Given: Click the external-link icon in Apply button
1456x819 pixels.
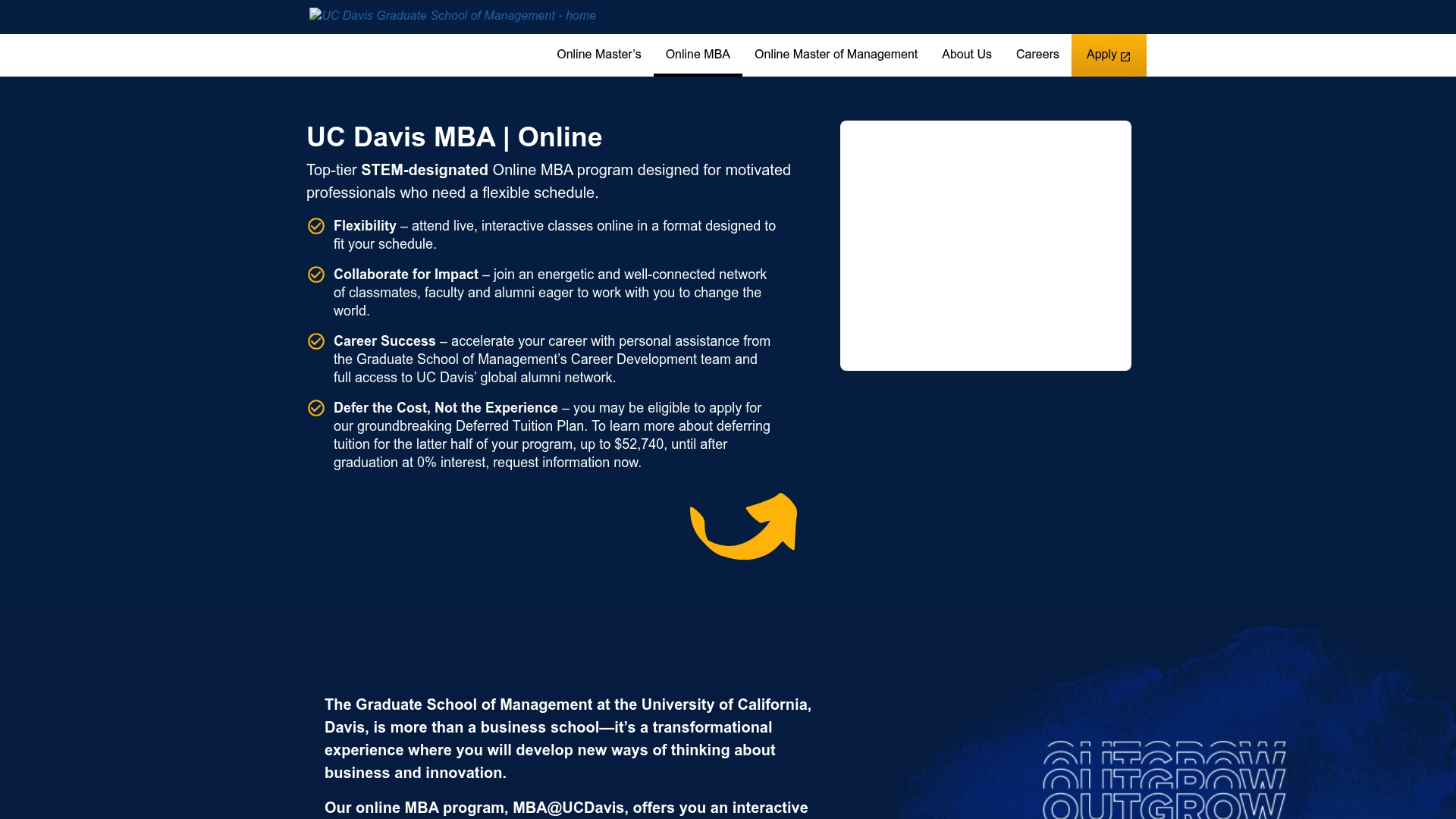Looking at the screenshot, I should click(x=1125, y=56).
